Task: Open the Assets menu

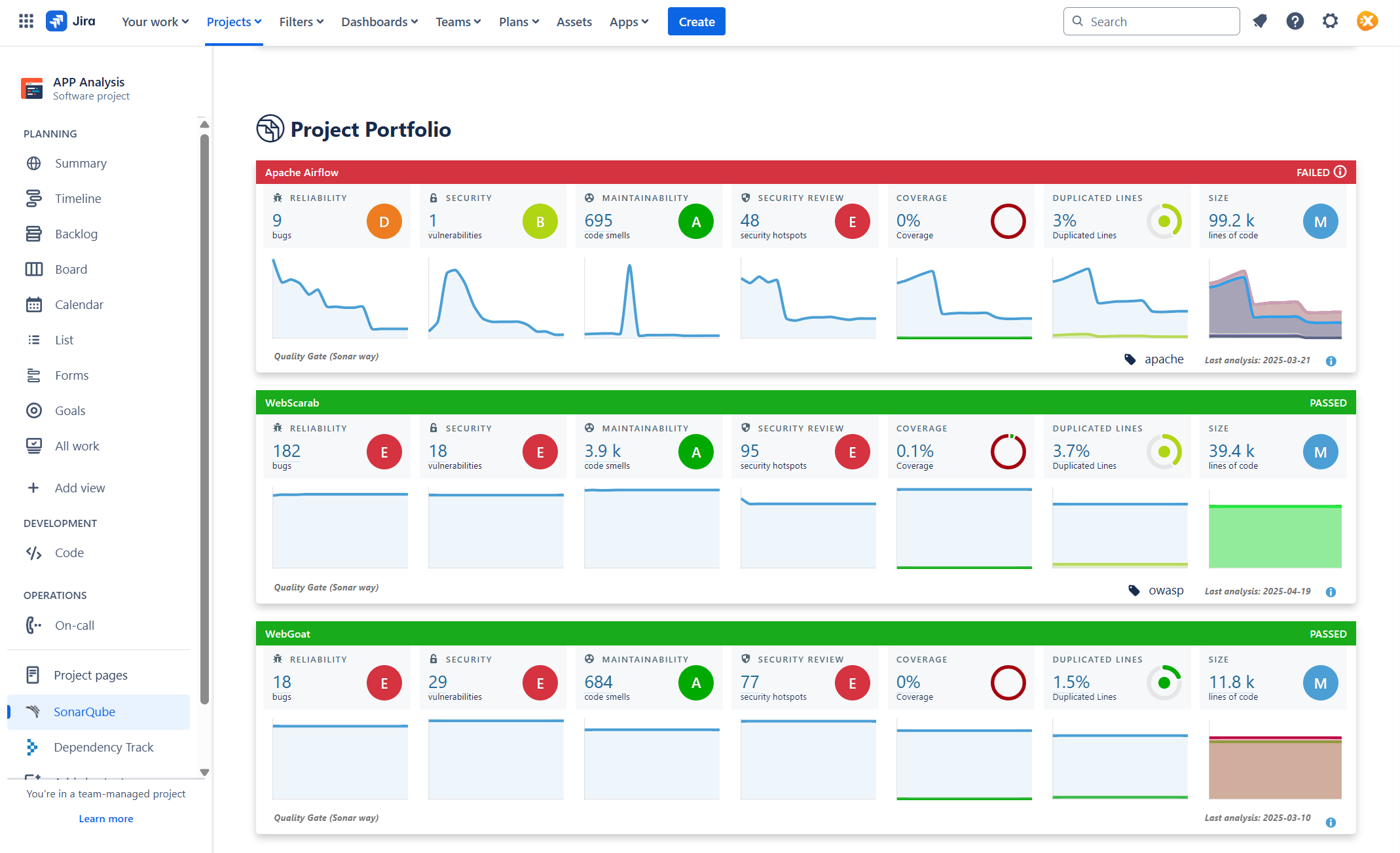Action: (x=574, y=21)
